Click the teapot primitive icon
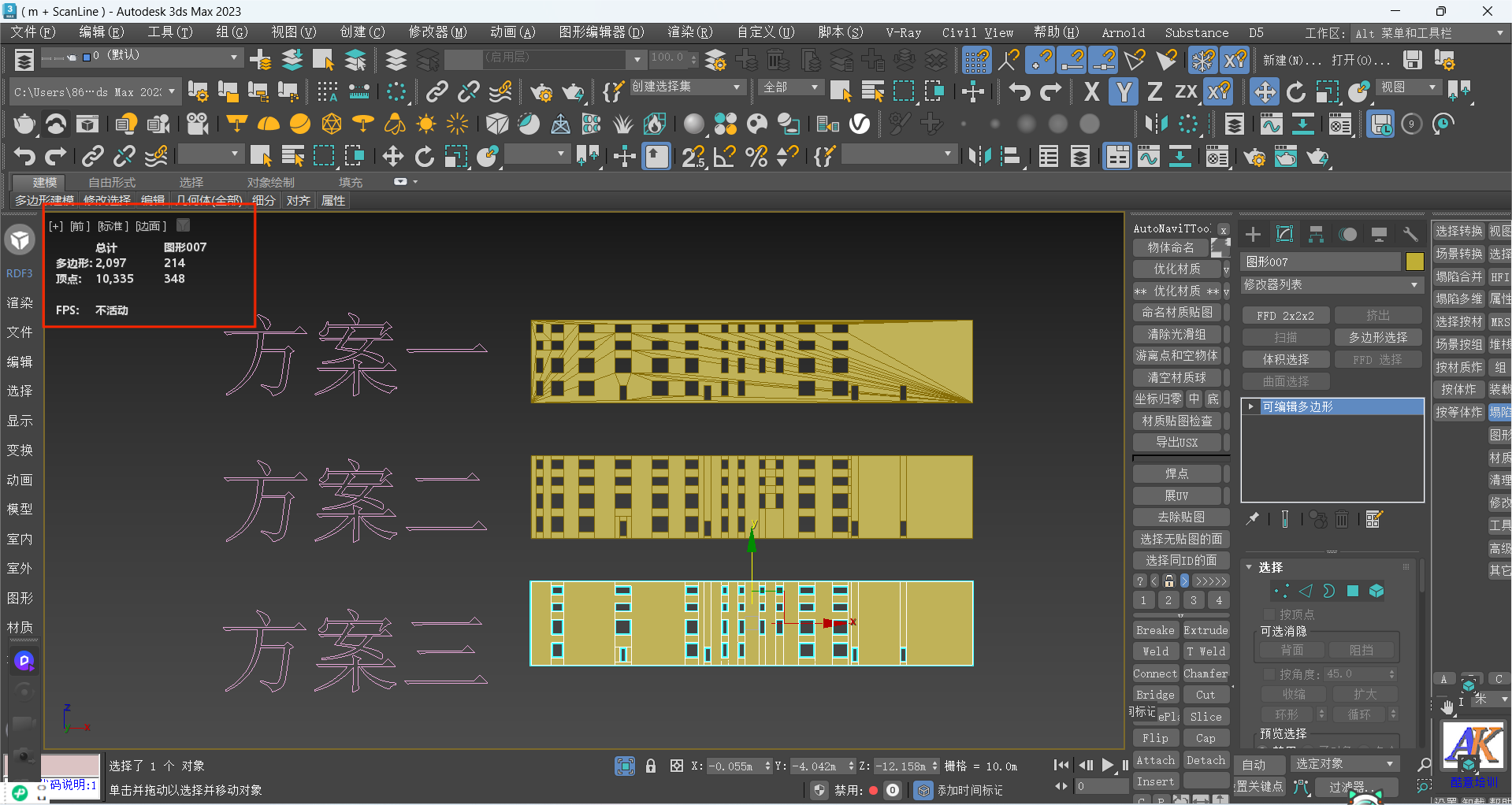Screen dimensions: 1512x805 pyautogui.click(x=24, y=124)
